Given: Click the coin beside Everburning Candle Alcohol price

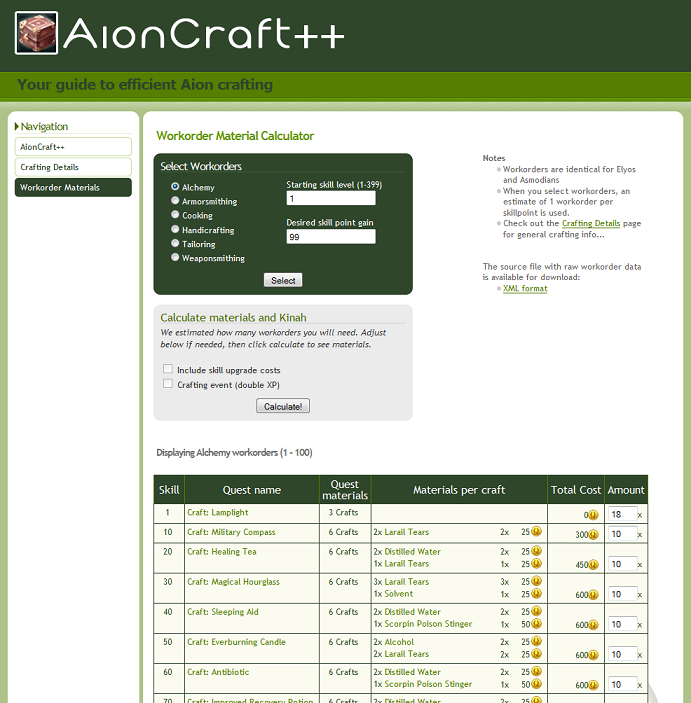Looking at the screenshot, I should pyautogui.click(x=536, y=641).
